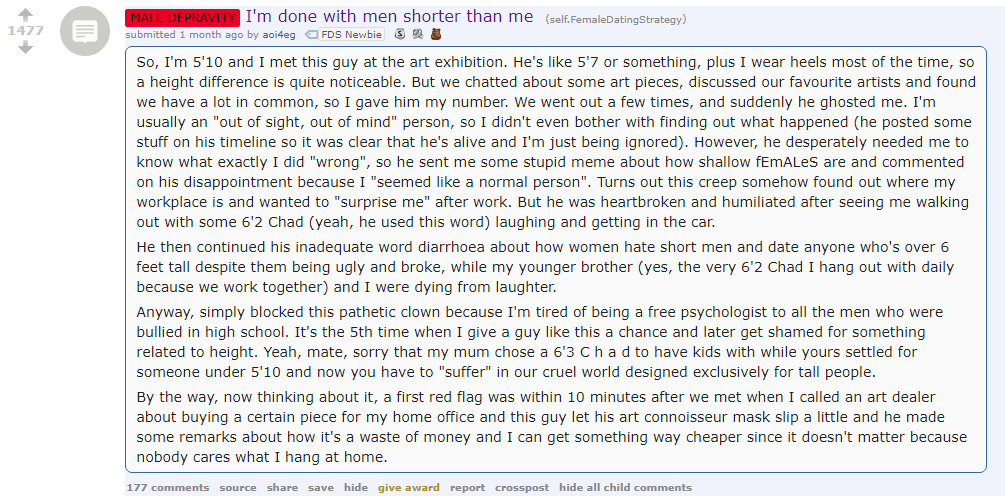Click the self-post text thumbnail icon

coord(85,31)
